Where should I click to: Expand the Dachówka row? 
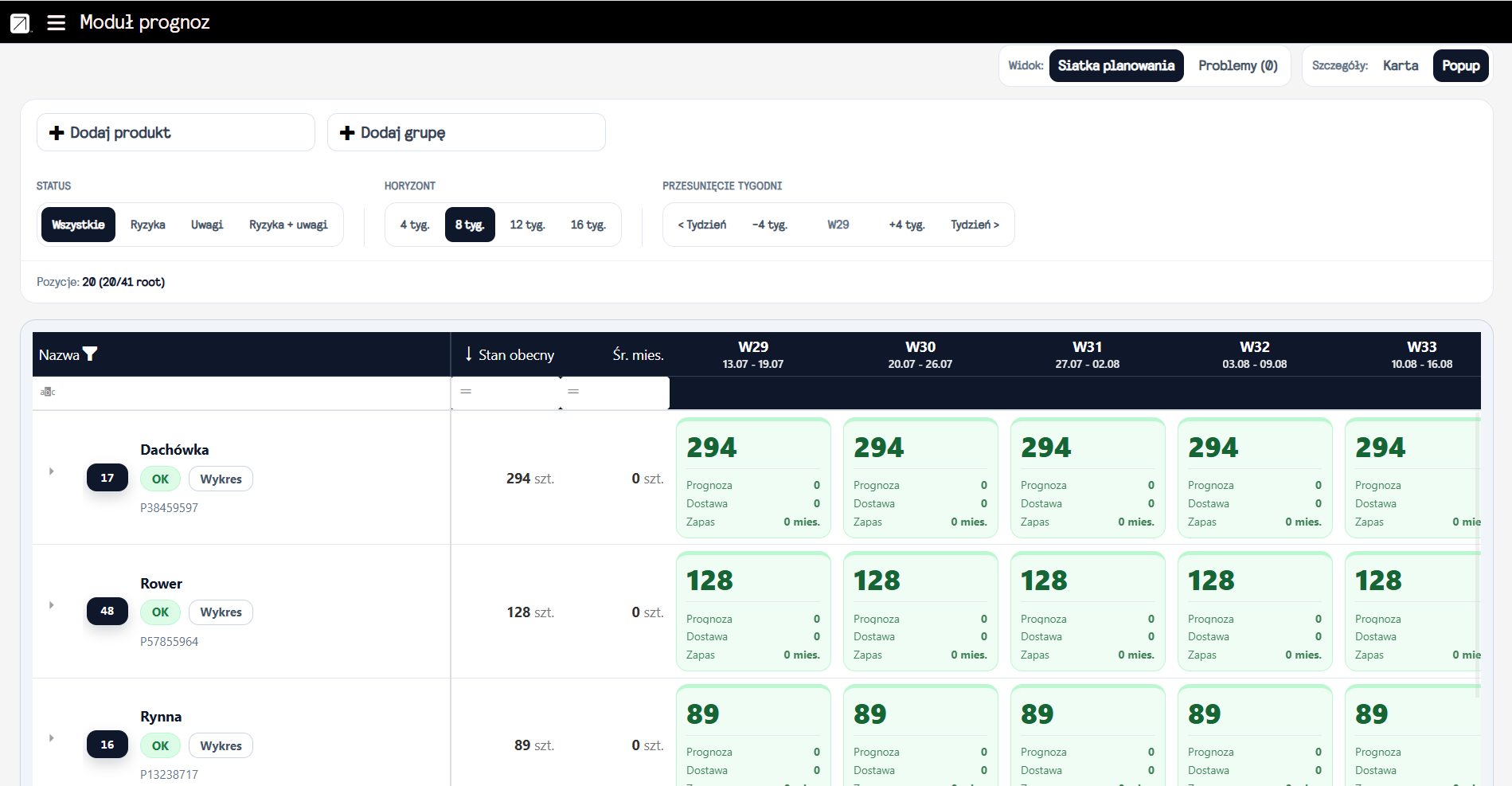(x=52, y=471)
